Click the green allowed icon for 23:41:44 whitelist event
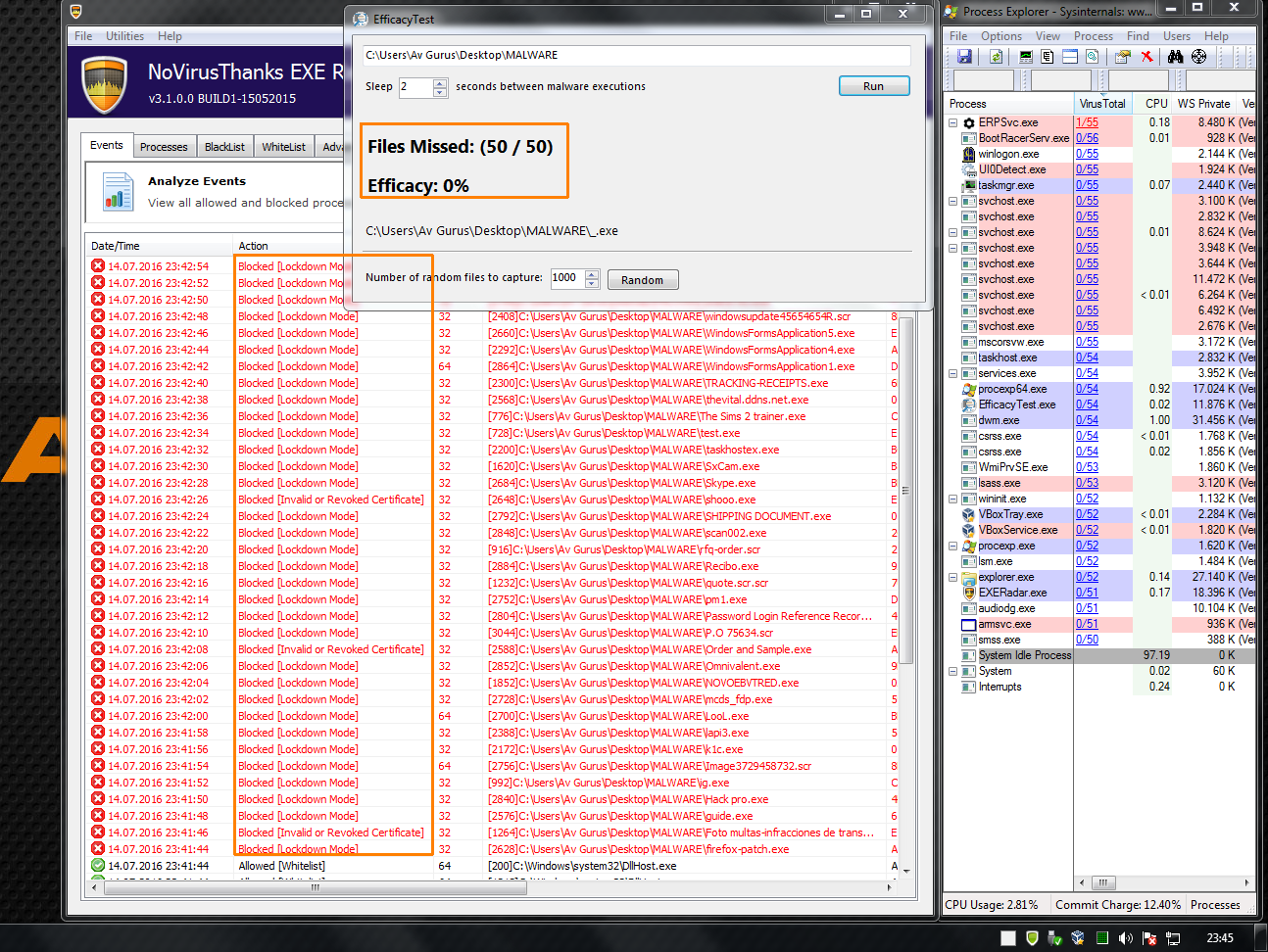Screen dimensions: 1268x952 point(98,865)
